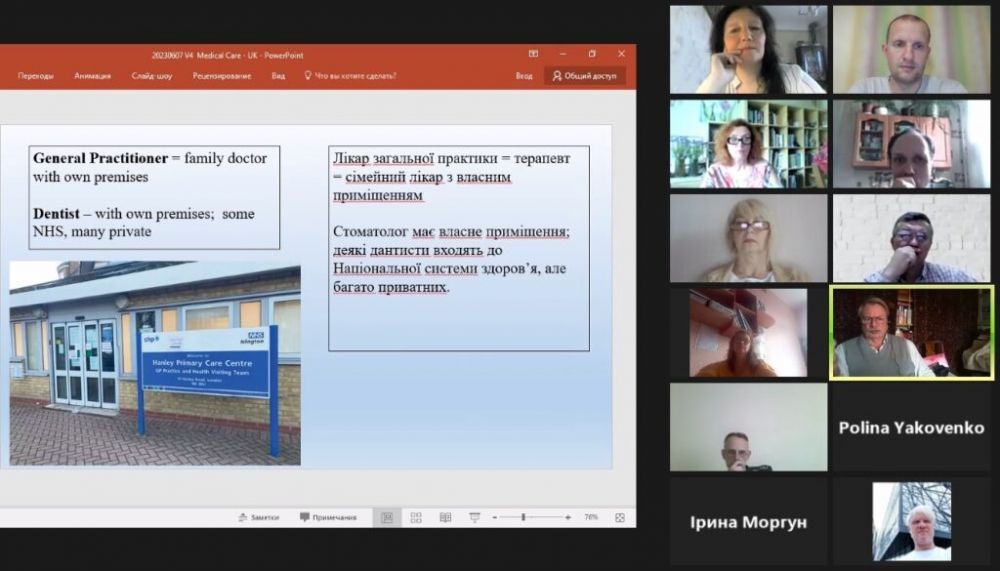Fit slide to current window icon

[x=620, y=517]
